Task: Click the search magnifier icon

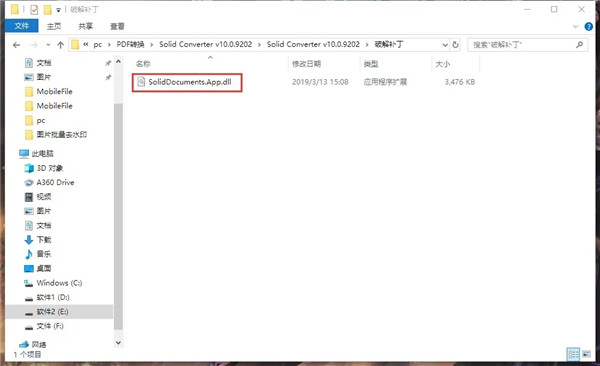Action: coord(580,45)
